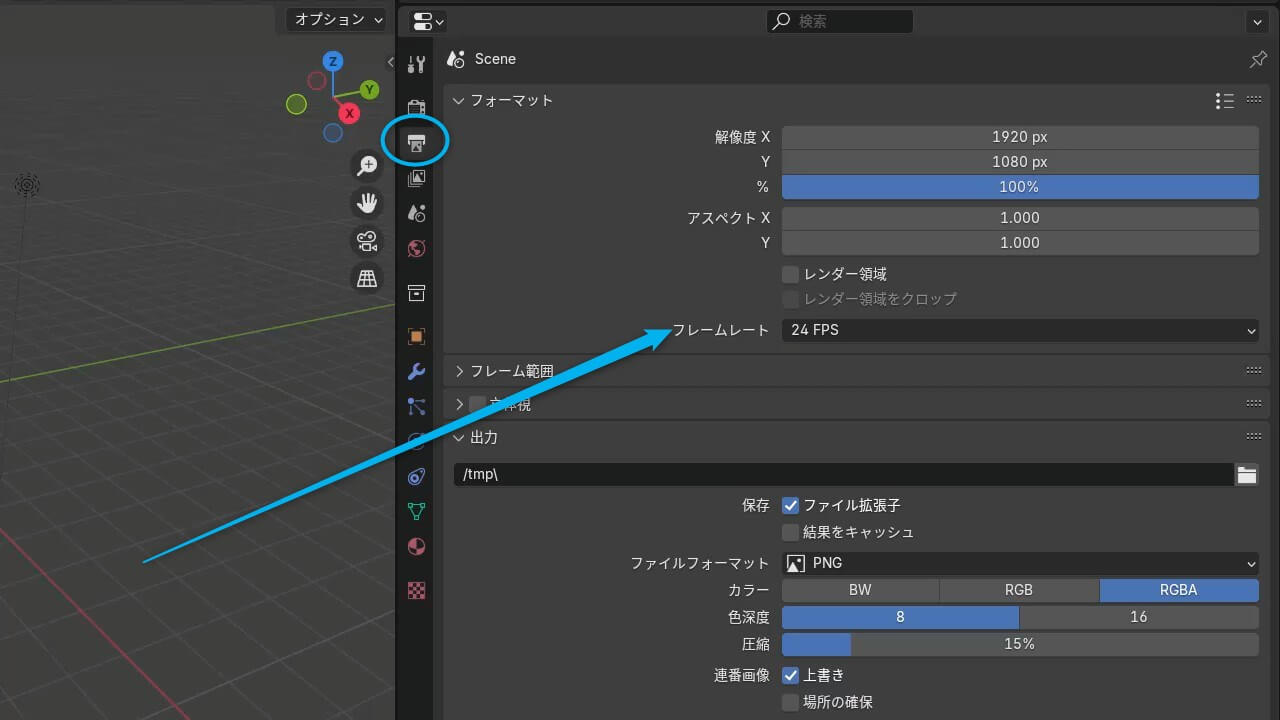The width and height of the screenshot is (1280, 720).
Task: Switch to camera view using viewport icon
Action: point(367,240)
